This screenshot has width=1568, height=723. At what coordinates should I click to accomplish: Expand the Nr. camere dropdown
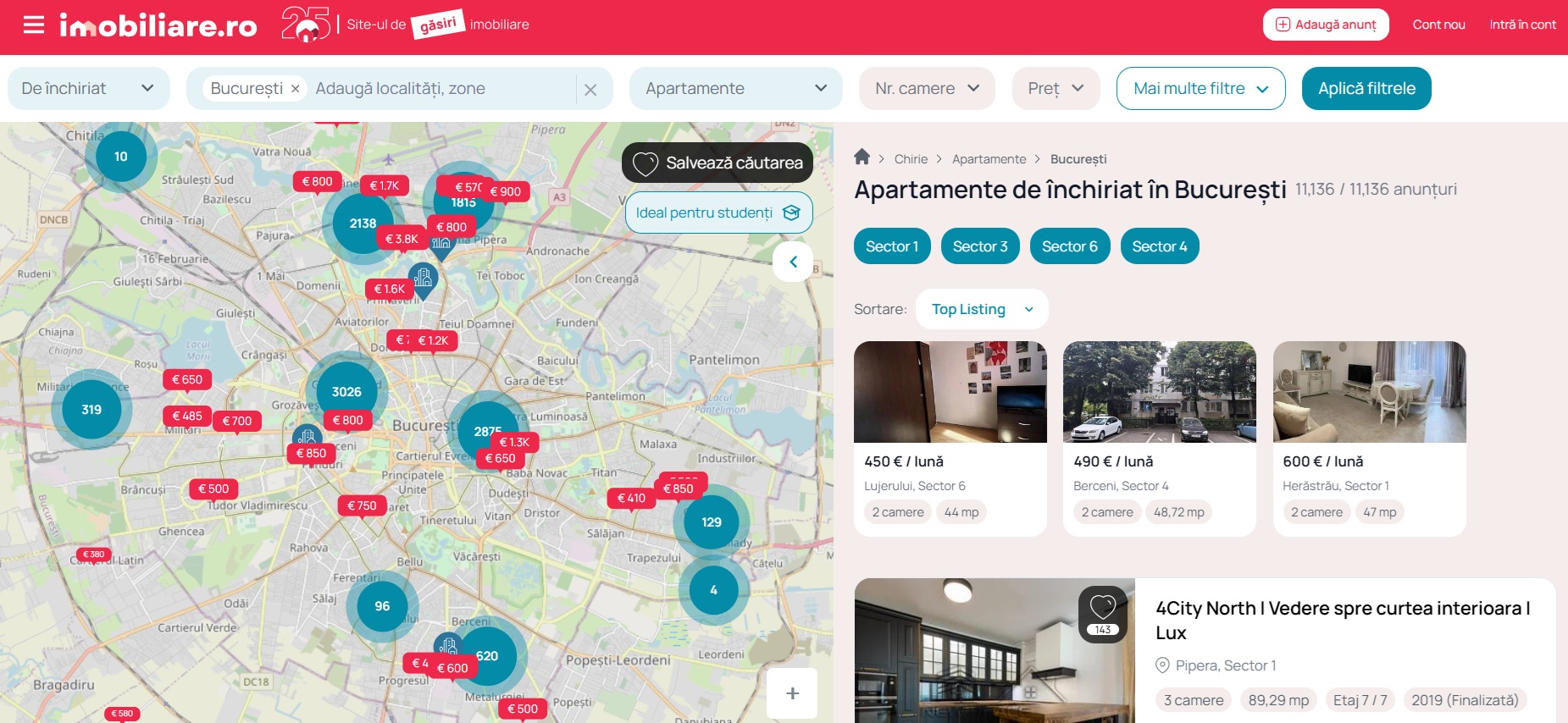927,89
